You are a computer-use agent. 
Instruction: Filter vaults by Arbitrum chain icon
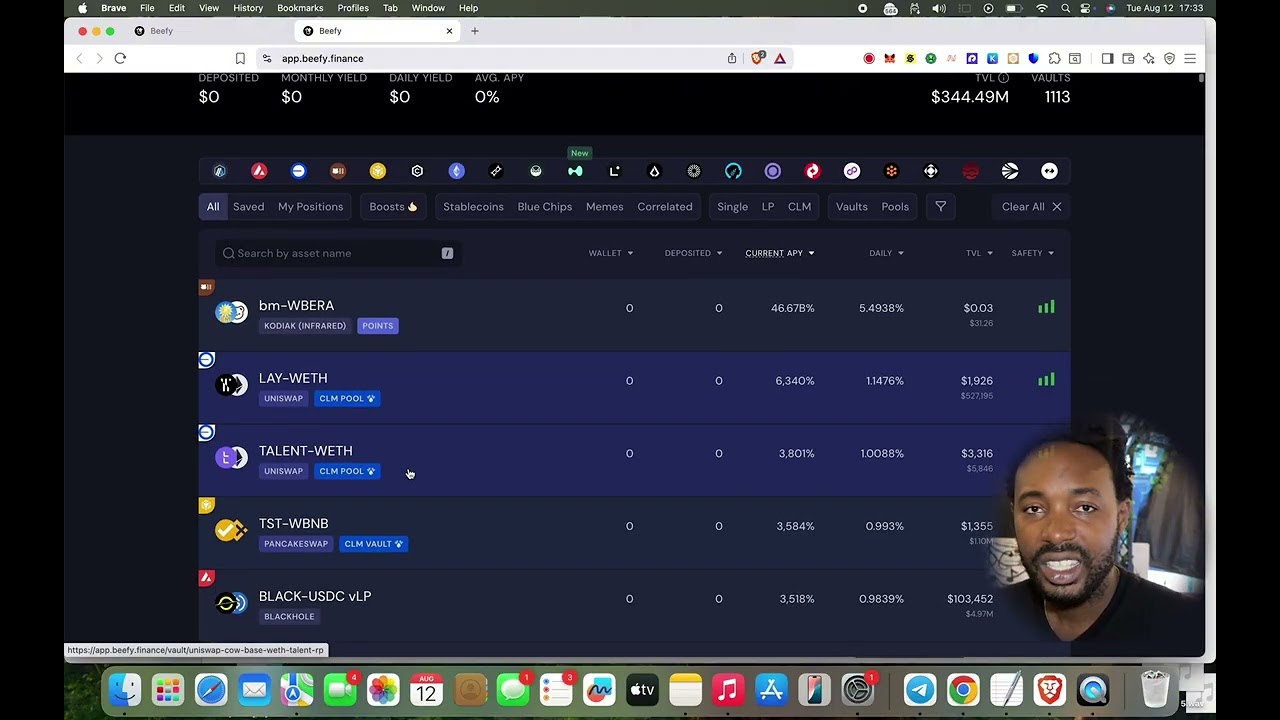point(219,171)
